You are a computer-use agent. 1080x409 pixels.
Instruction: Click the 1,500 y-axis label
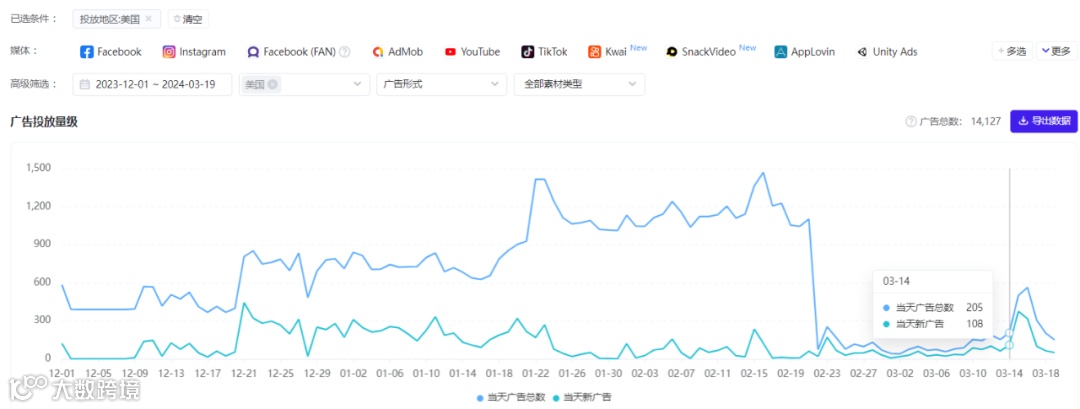38,167
